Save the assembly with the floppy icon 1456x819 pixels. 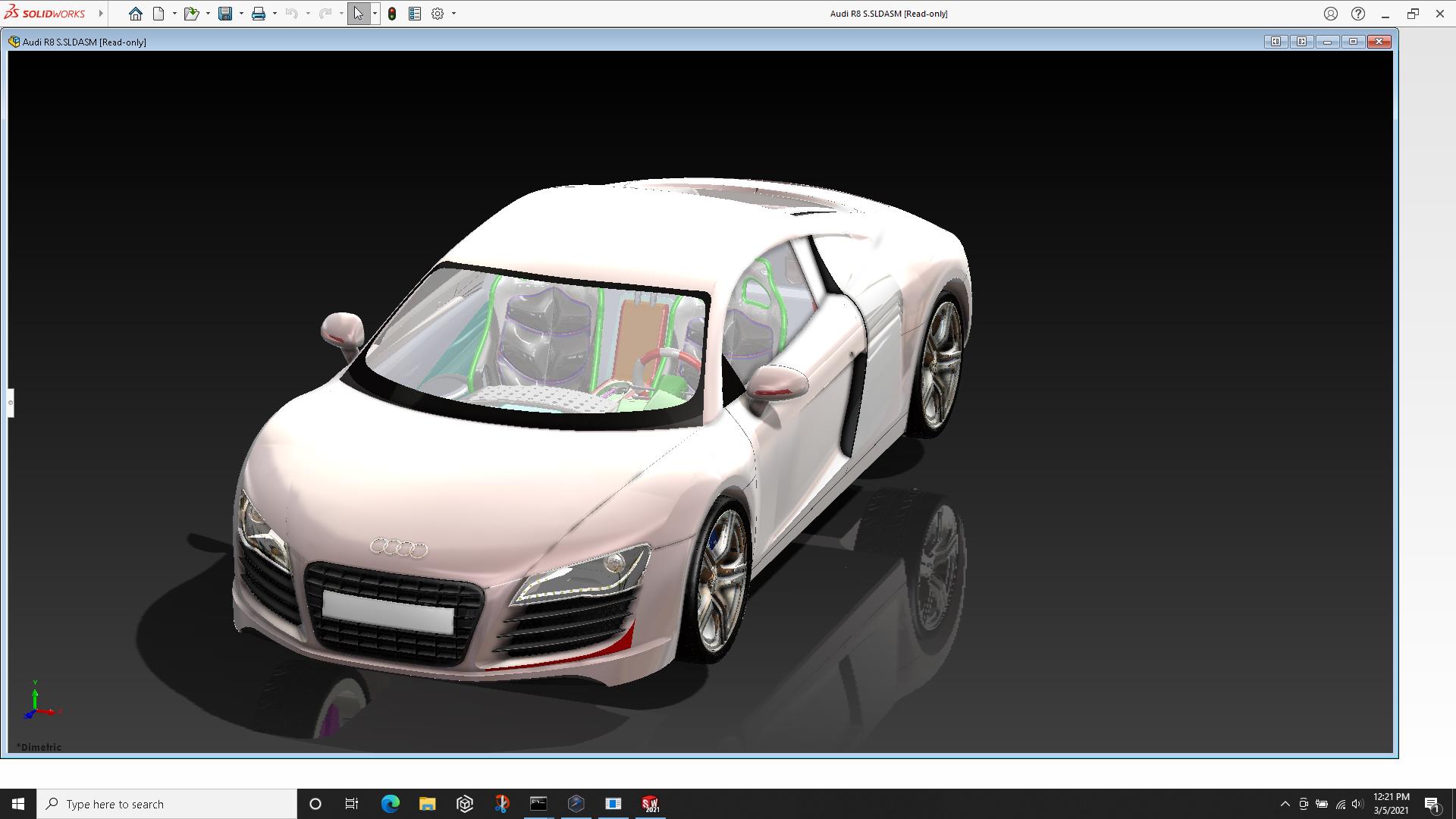point(225,14)
